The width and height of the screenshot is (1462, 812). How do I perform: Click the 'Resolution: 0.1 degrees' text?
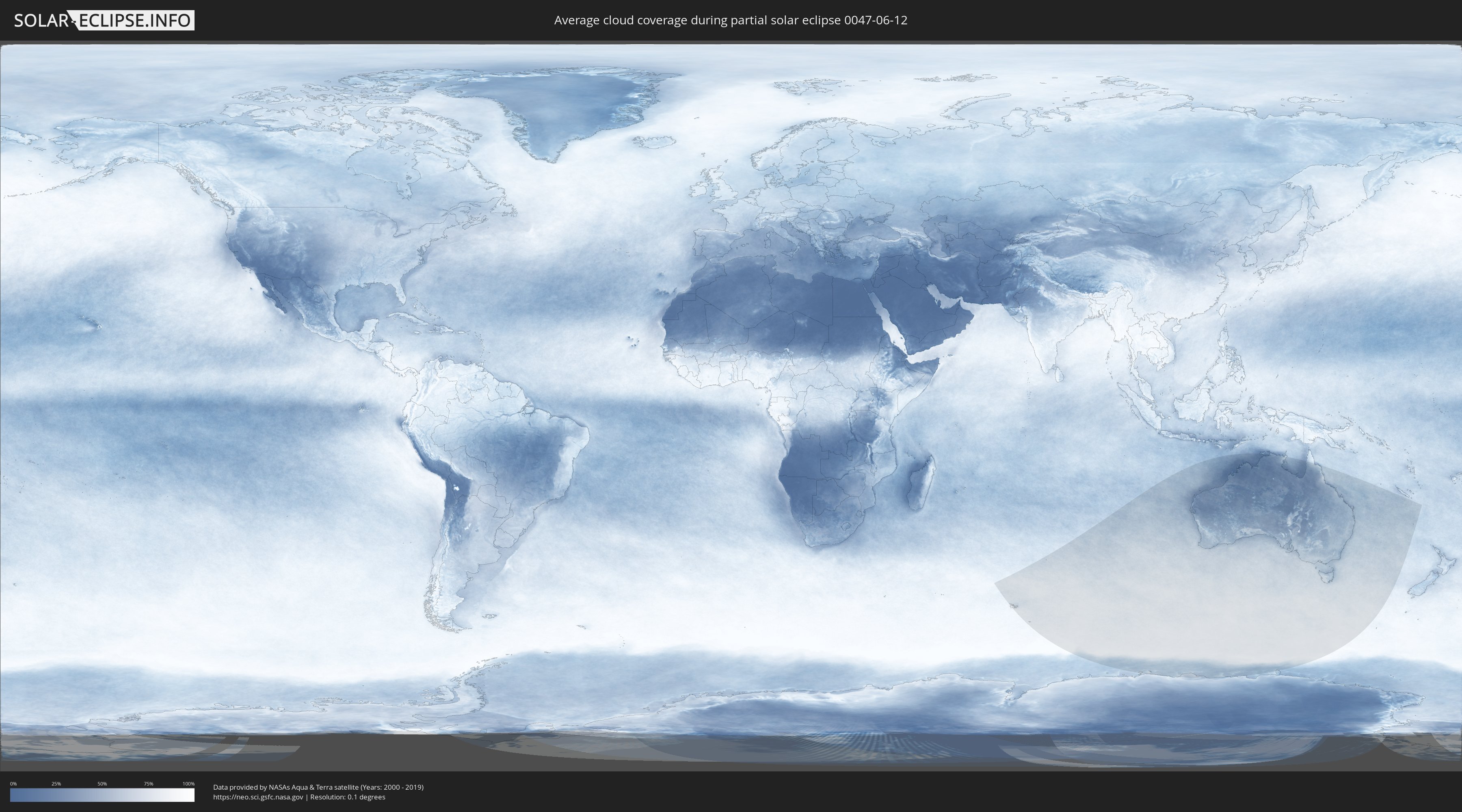tap(347, 797)
